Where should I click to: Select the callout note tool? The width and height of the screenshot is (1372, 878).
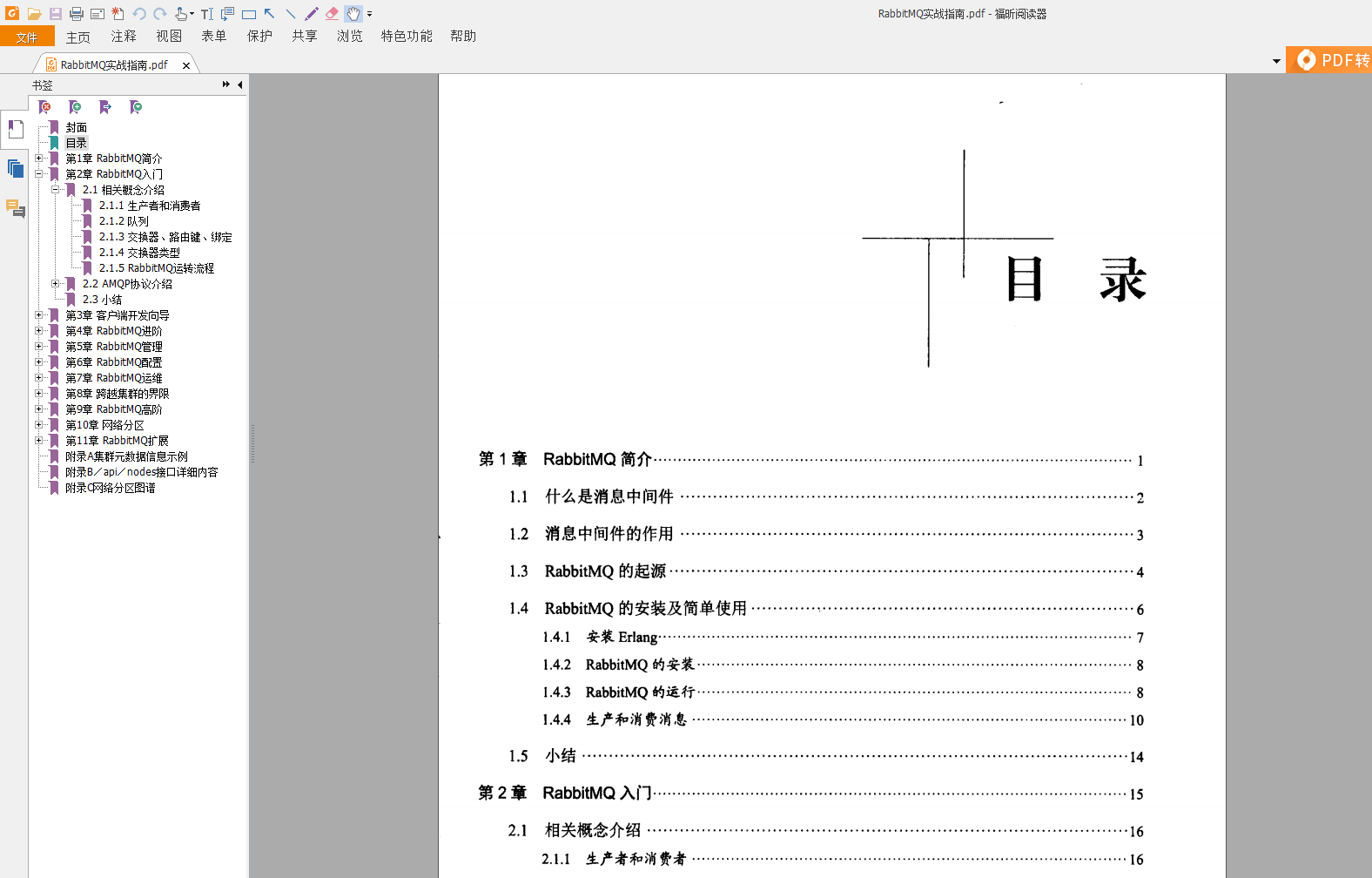[x=228, y=14]
